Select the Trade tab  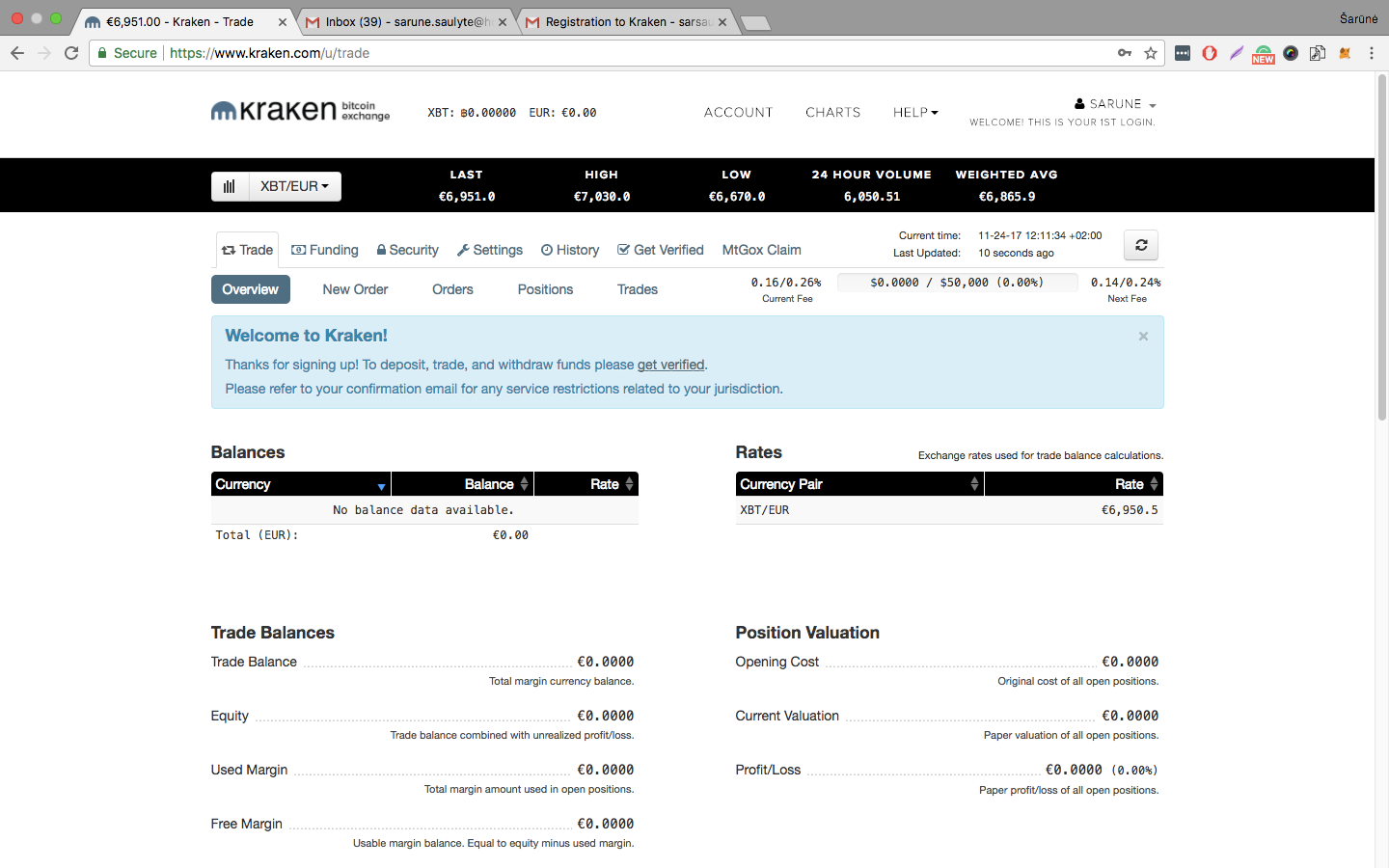tap(247, 250)
